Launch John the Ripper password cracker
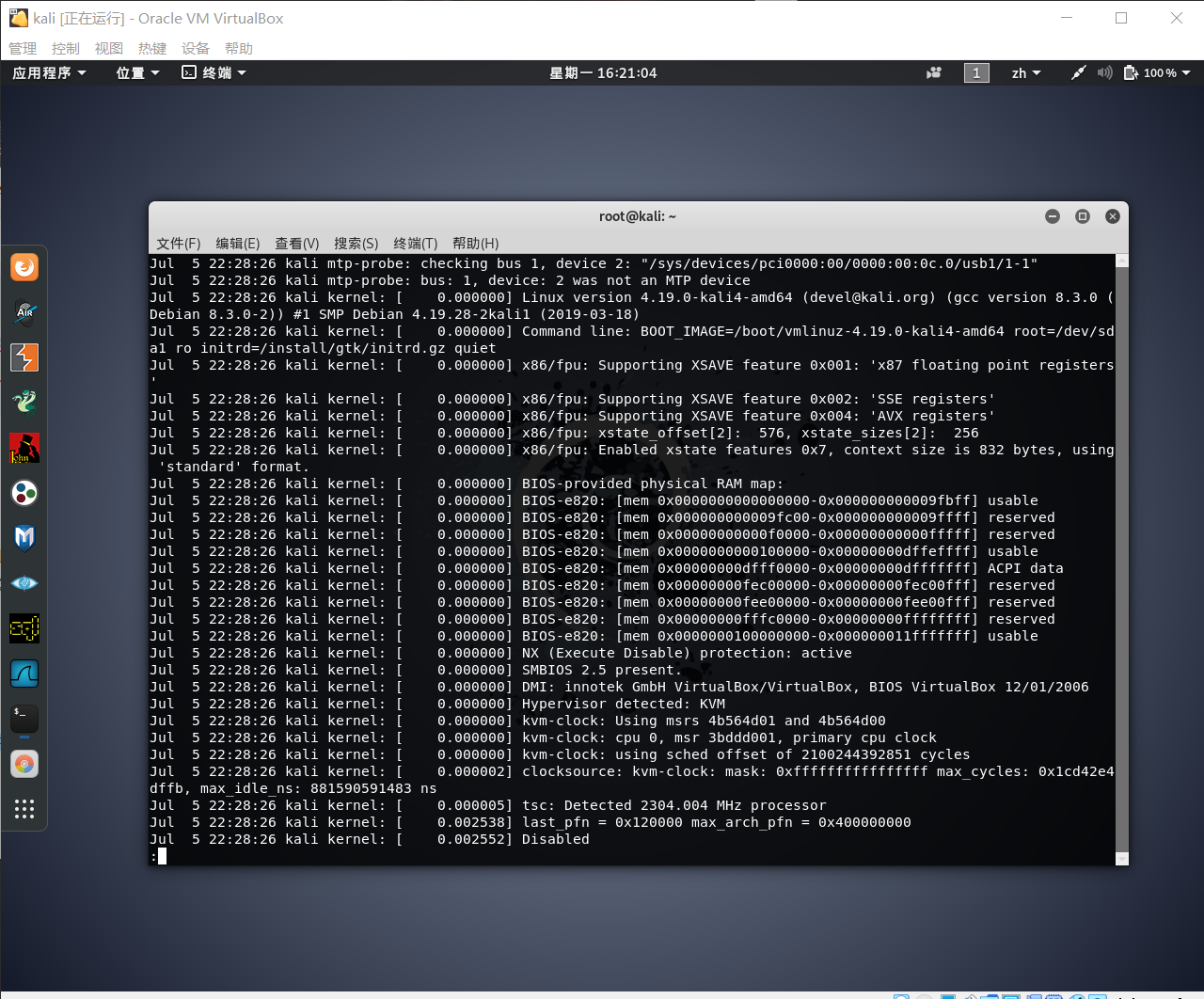1204x999 pixels. tap(24, 448)
